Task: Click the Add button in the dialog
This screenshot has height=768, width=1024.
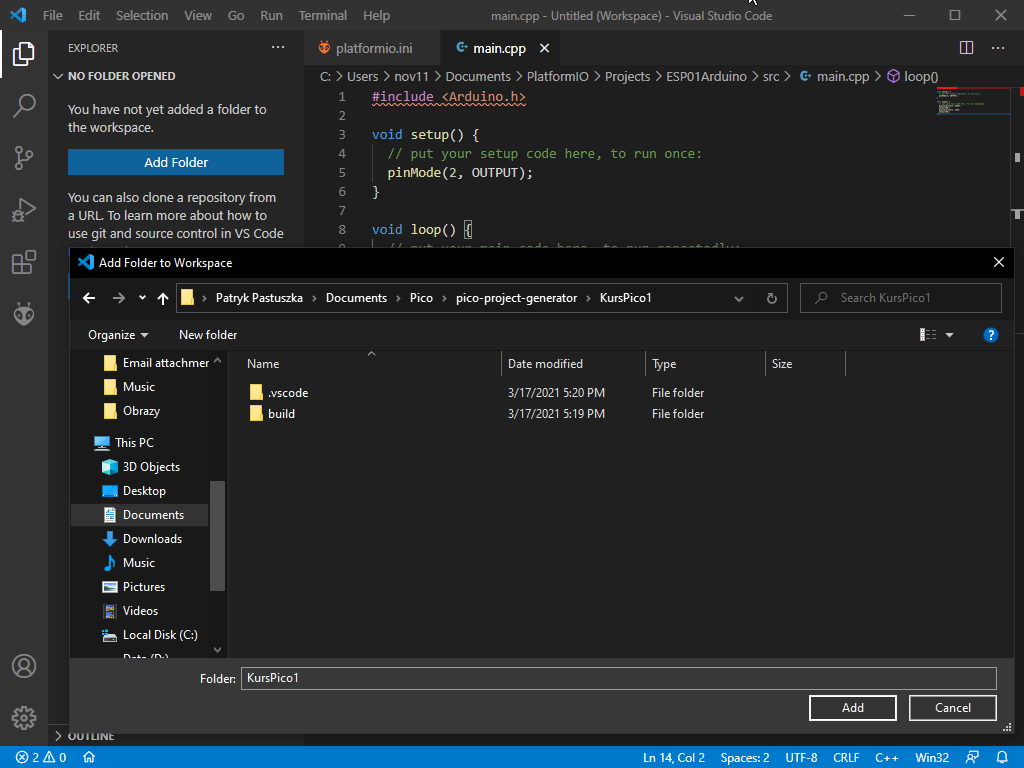Action: pyautogui.click(x=852, y=707)
